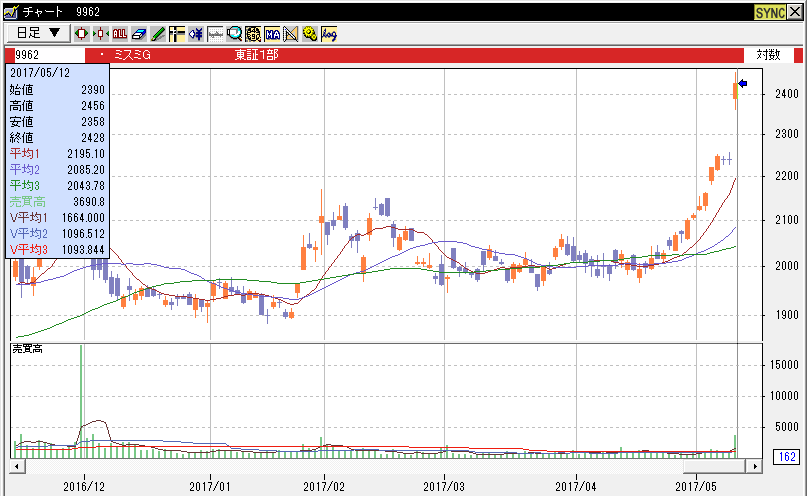Click the gold gear settings icon

(x=310, y=33)
